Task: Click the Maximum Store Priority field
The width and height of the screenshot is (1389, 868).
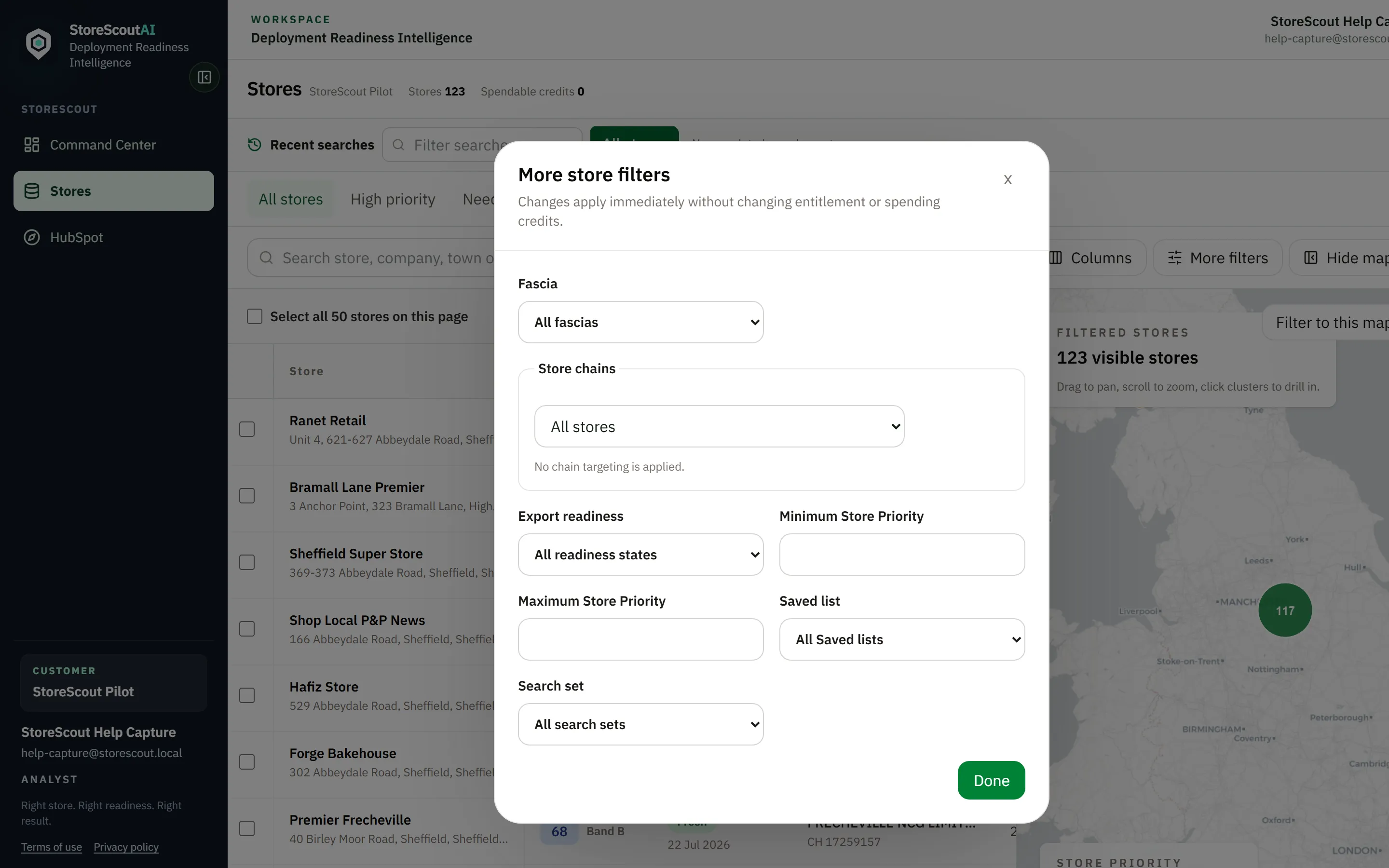Action: (x=640, y=639)
